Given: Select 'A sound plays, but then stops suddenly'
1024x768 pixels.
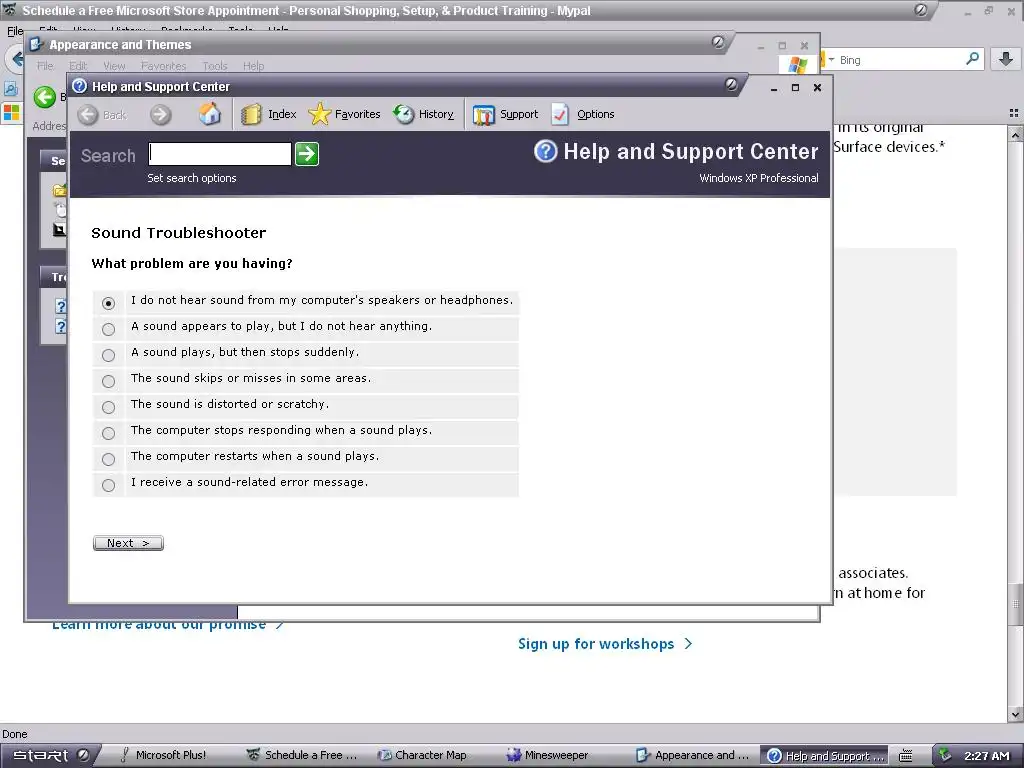Looking at the screenshot, I should coord(108,355).
